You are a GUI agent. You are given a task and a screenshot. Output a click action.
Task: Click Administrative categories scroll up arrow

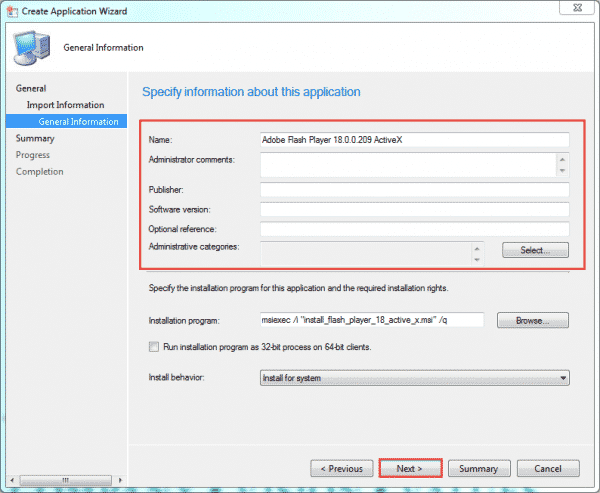pyautogui.click(x=477, y=248)
